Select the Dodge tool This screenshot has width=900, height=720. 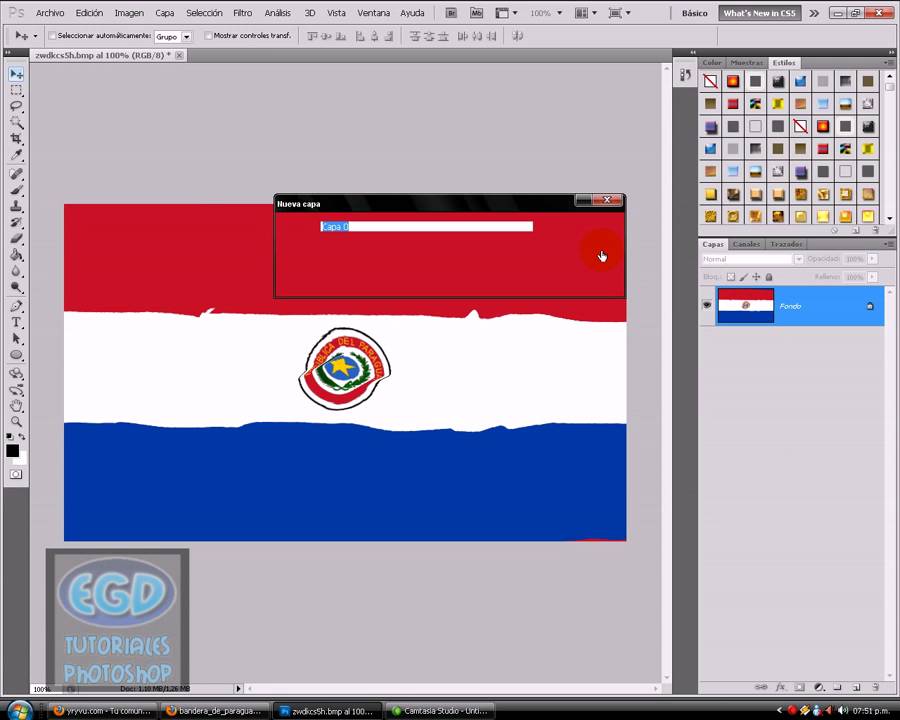click(16, 287)
